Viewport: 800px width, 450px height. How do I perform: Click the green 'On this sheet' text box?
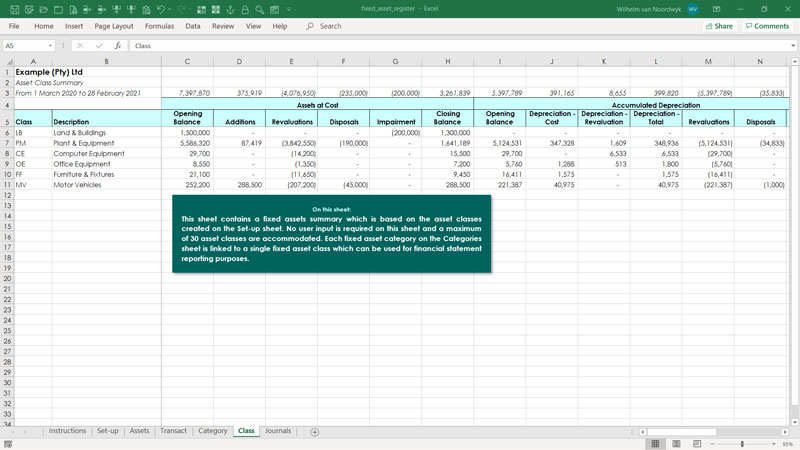pos(332,234)
